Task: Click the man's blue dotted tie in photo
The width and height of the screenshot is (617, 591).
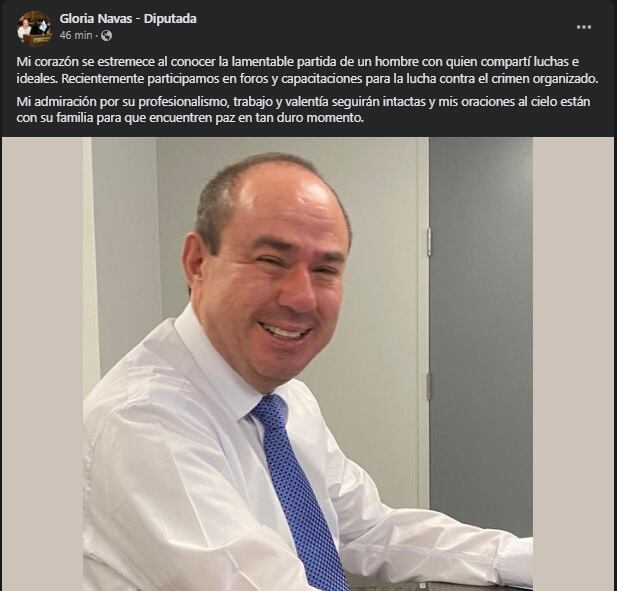Action: [299, 492]
